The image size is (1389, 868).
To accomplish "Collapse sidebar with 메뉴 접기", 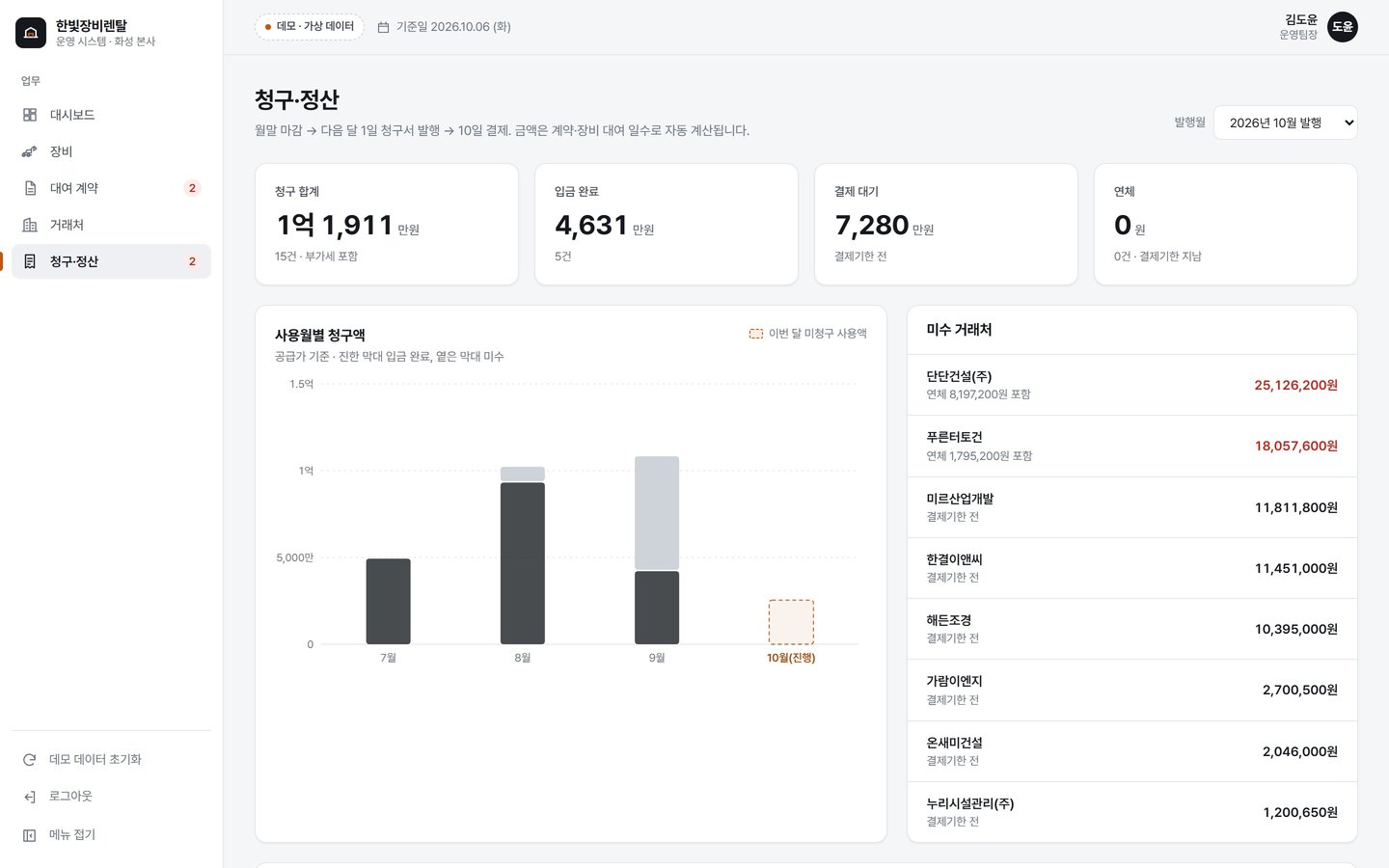I will pyautogui.click(x=111, y=835).
